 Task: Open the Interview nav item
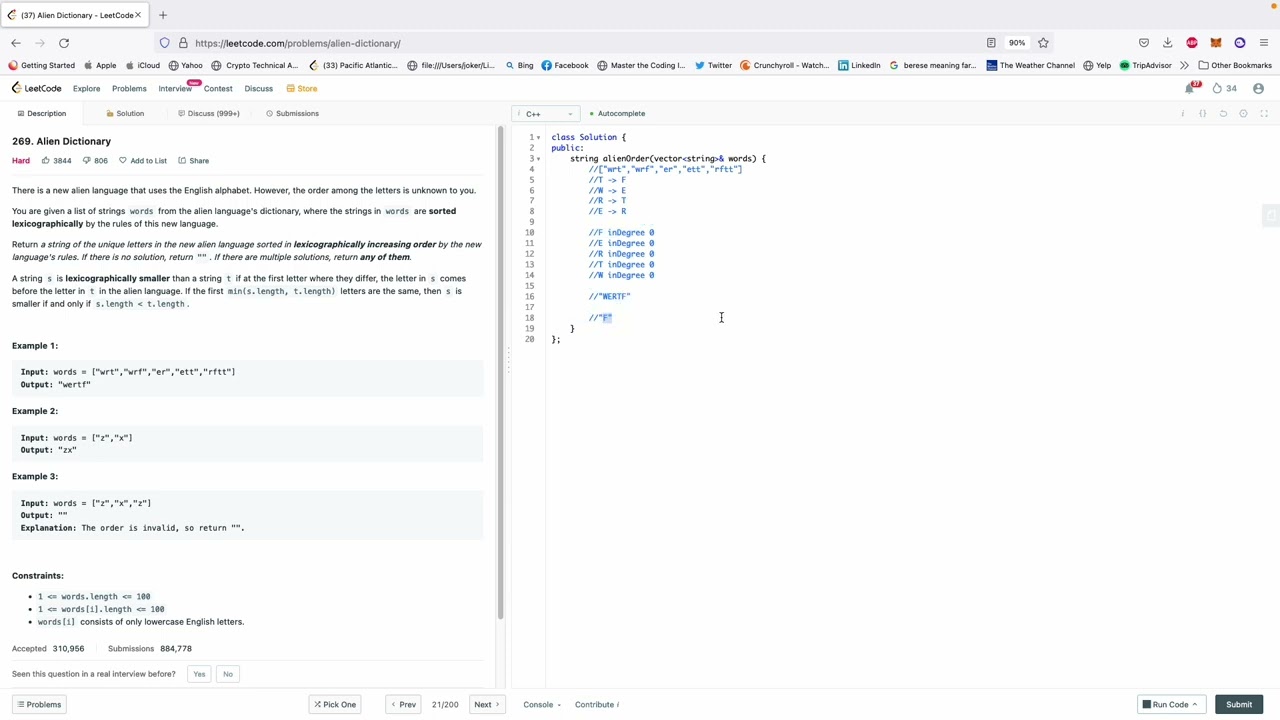(x=175, y=88)
